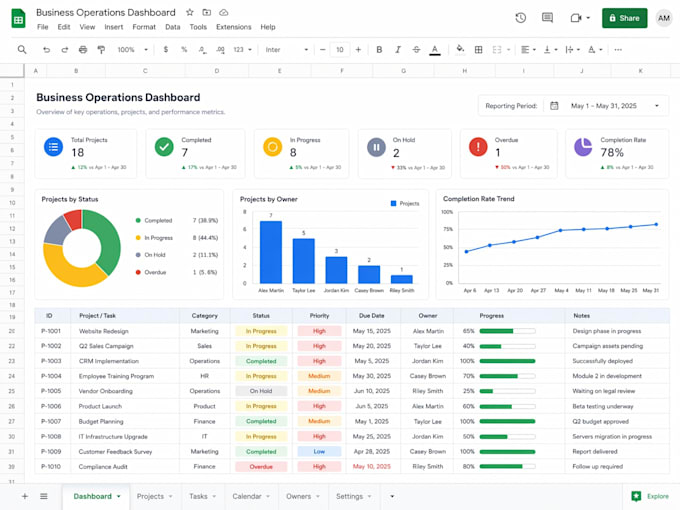Open text wrapping dropdown

pos(572,49)
